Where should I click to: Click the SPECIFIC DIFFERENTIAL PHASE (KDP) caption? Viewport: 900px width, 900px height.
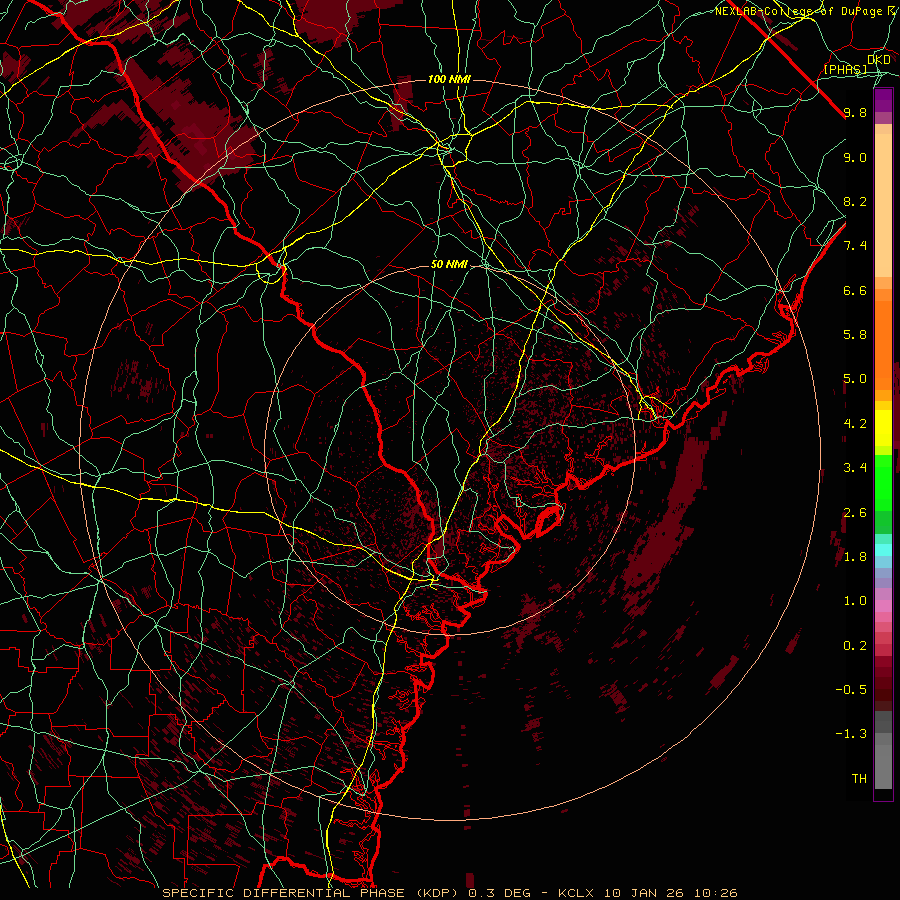click(x=312, y=893)
